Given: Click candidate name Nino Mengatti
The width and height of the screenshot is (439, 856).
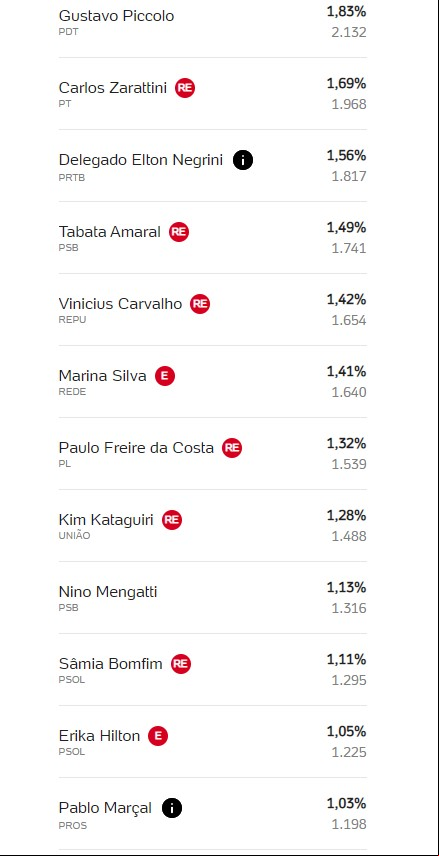Looking at the screenshot, I should point(108,592).
